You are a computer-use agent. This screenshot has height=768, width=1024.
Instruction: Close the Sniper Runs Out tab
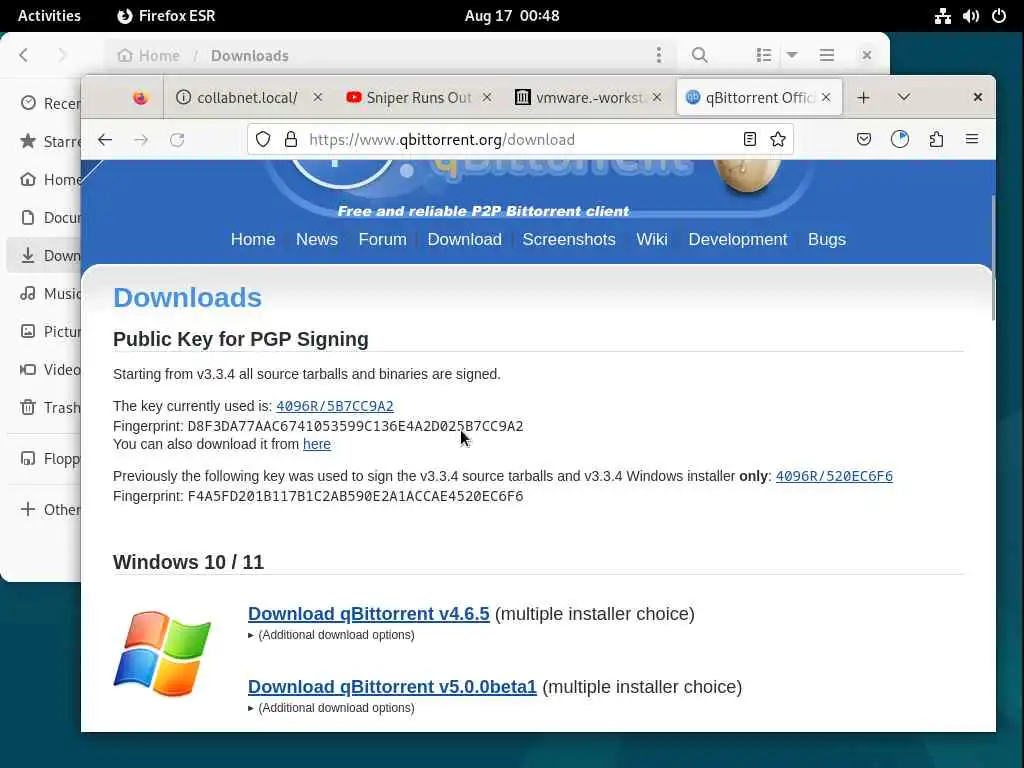[x=487, y=97]
